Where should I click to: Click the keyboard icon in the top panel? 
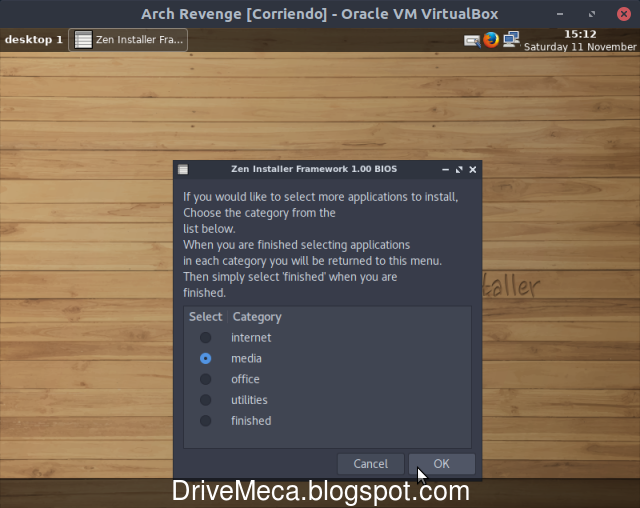coord(472,41)
